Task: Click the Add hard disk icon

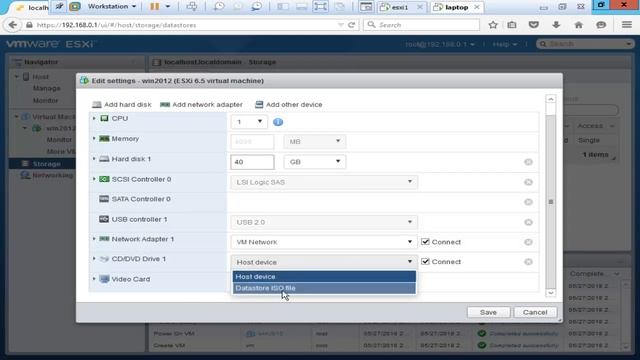Action: tap(97, 104)
